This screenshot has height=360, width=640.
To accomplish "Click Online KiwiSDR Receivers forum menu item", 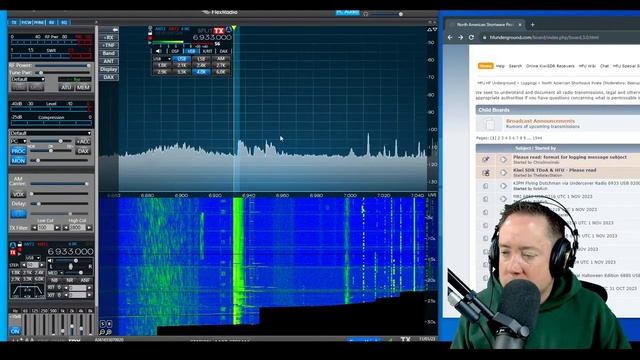I will click(550, 66).
